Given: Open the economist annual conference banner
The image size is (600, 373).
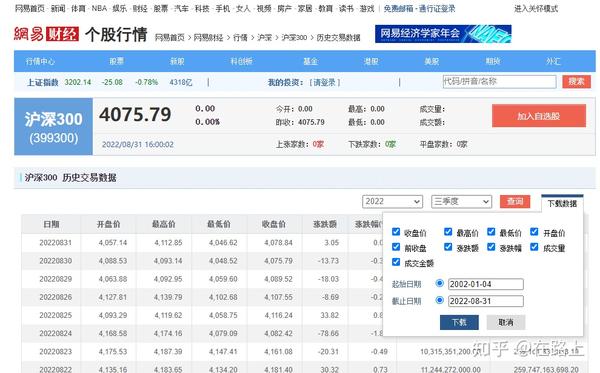Looking at the screenshot, I should 443,34.
